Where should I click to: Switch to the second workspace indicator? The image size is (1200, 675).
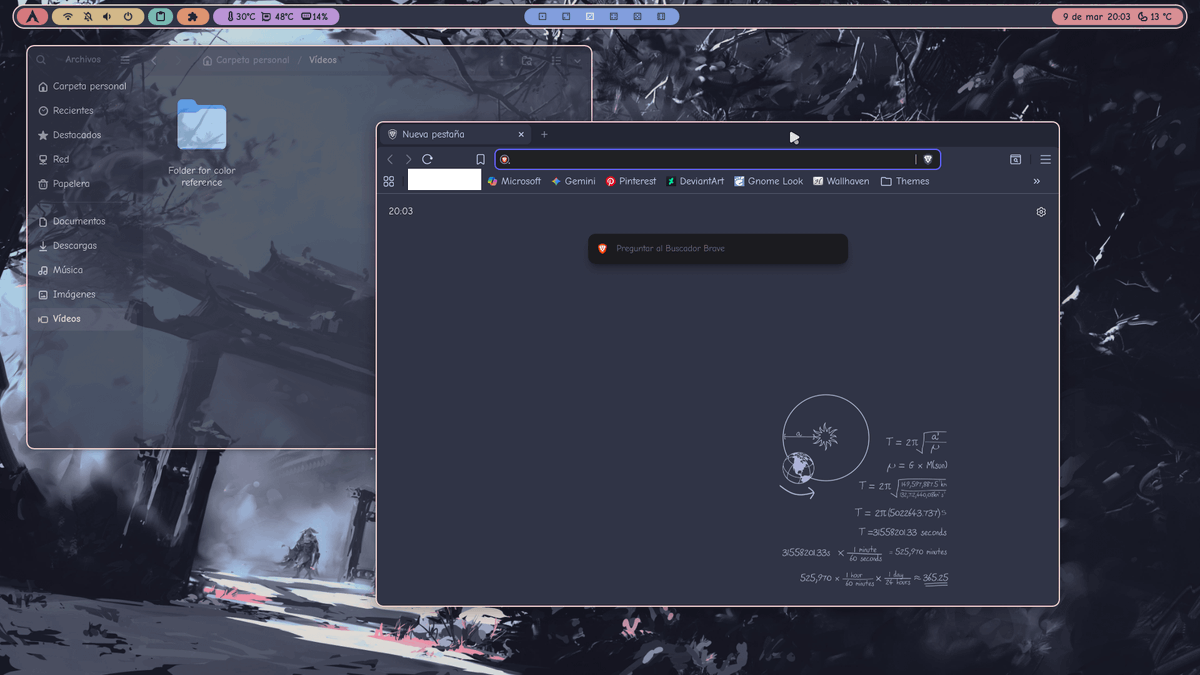tap(566, 17)
